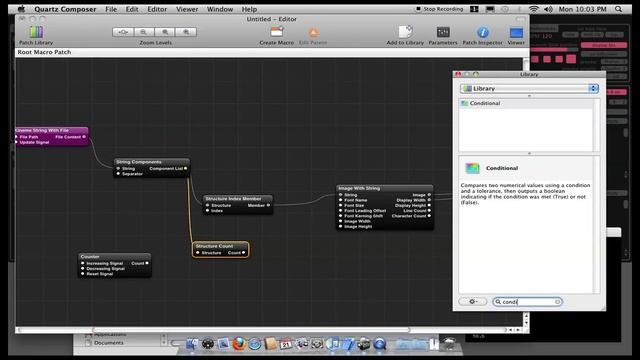
Task: Click Increasing Signal input port on Counter
Action: (x=83, y=263)
